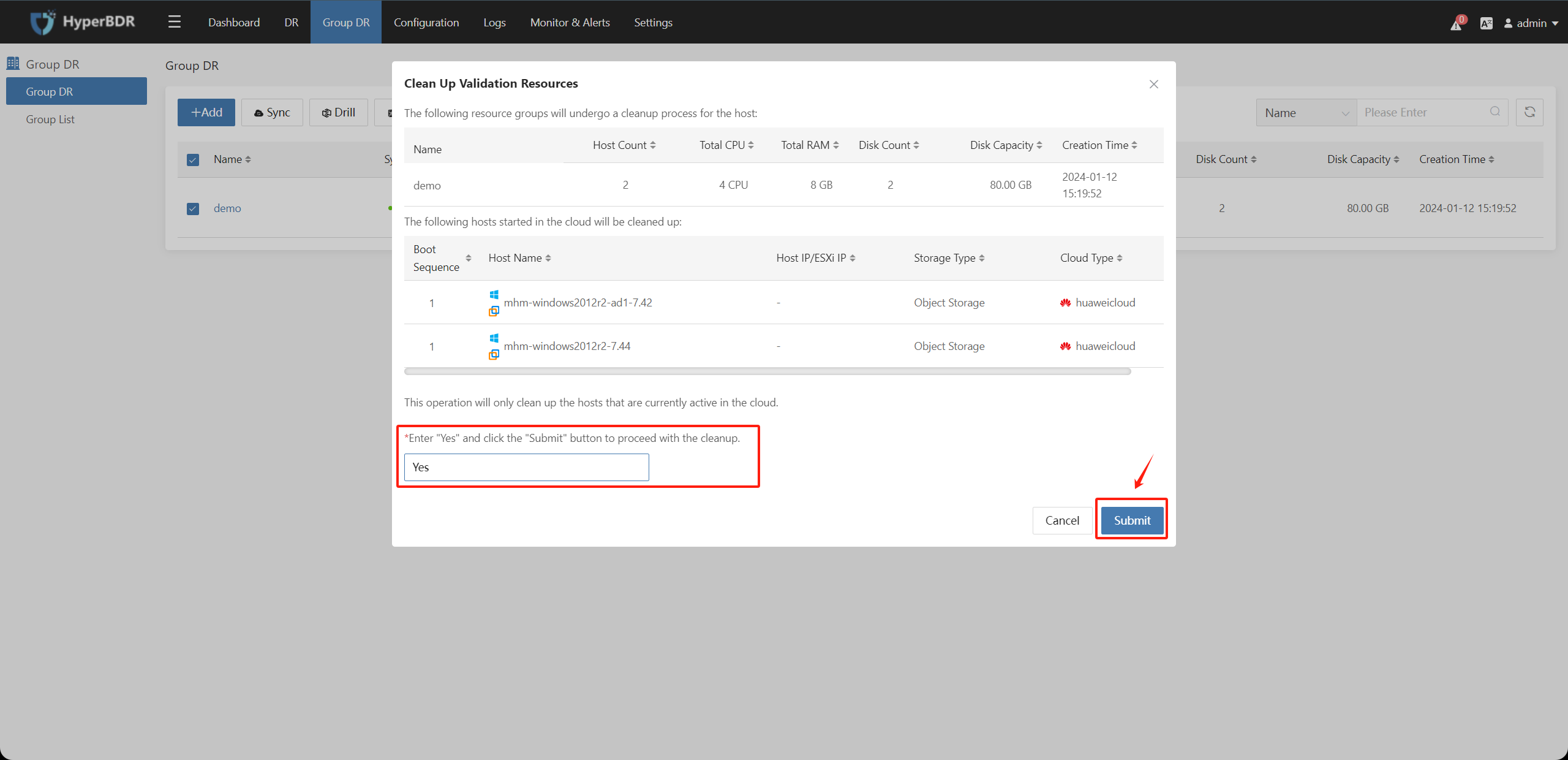Click the Submit button
The width and height of the screenshot is (1568, 760).
tap(1132, 520)
